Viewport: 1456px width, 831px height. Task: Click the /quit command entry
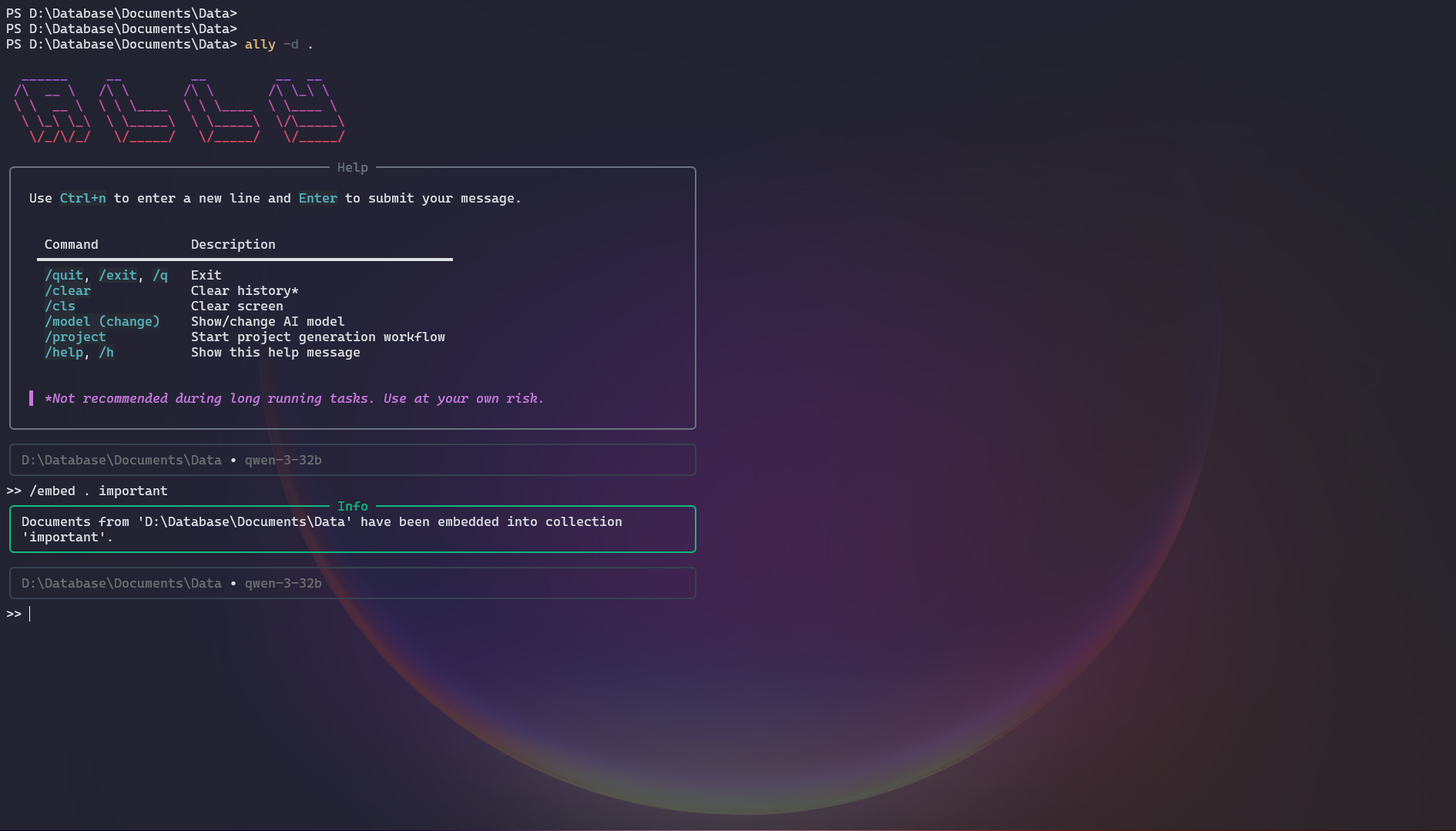[x=63, y=276]
